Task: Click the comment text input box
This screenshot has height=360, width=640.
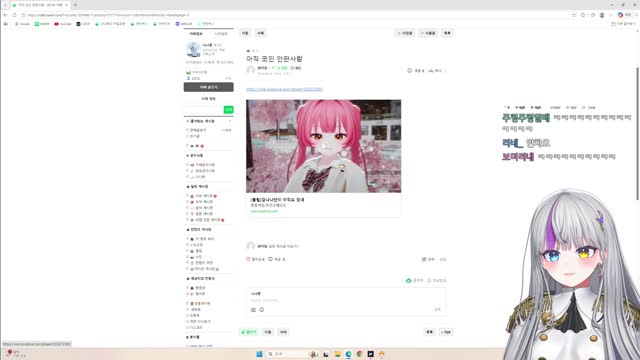Action: pyautogui.click(x=346, y=300)
